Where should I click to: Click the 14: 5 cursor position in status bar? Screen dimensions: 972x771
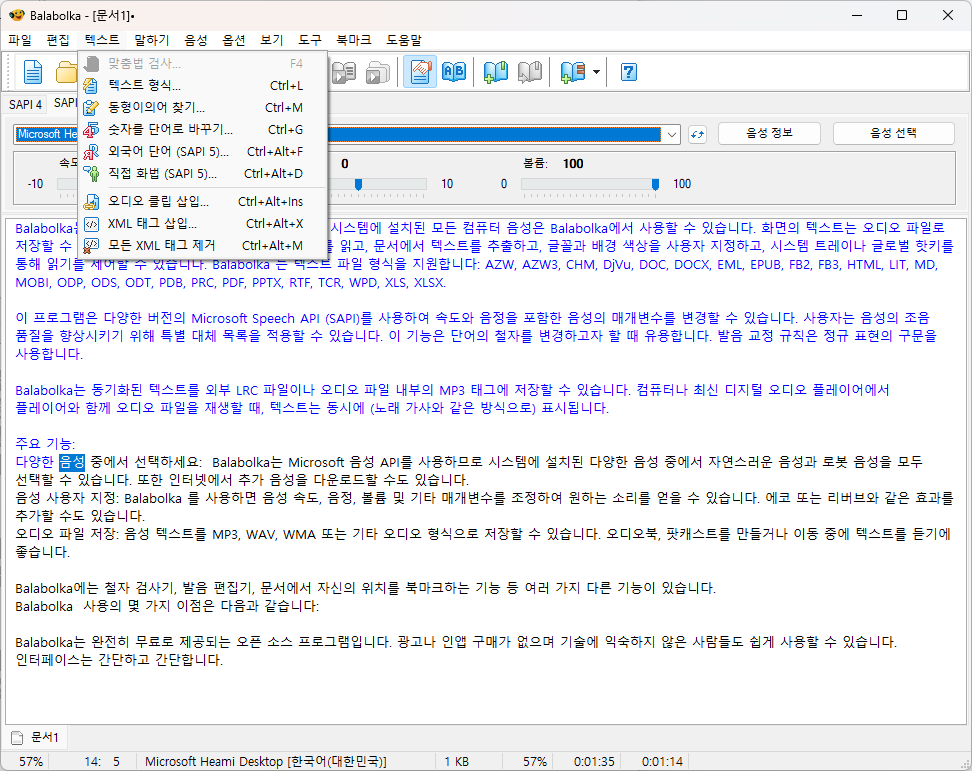102,762
